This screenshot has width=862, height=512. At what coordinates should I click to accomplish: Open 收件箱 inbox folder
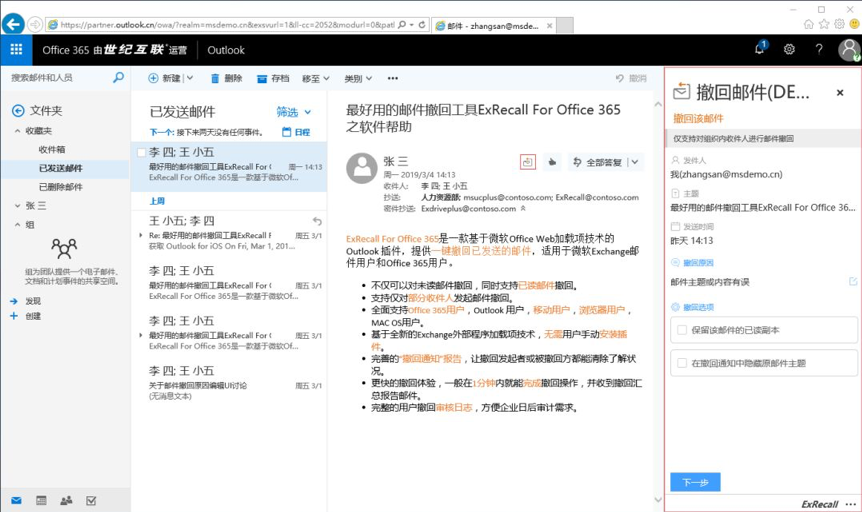[52, 150]
